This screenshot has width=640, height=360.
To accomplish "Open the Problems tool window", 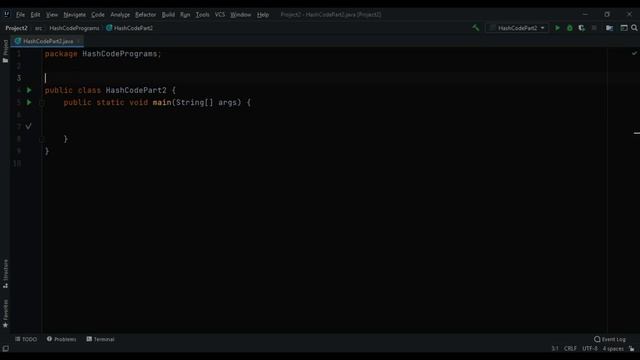I will click(61, 339).
